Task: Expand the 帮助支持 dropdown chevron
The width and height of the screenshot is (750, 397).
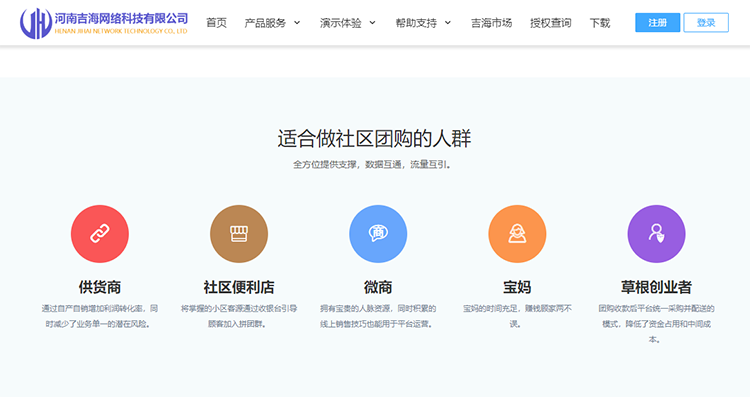Action: [448, 22]
